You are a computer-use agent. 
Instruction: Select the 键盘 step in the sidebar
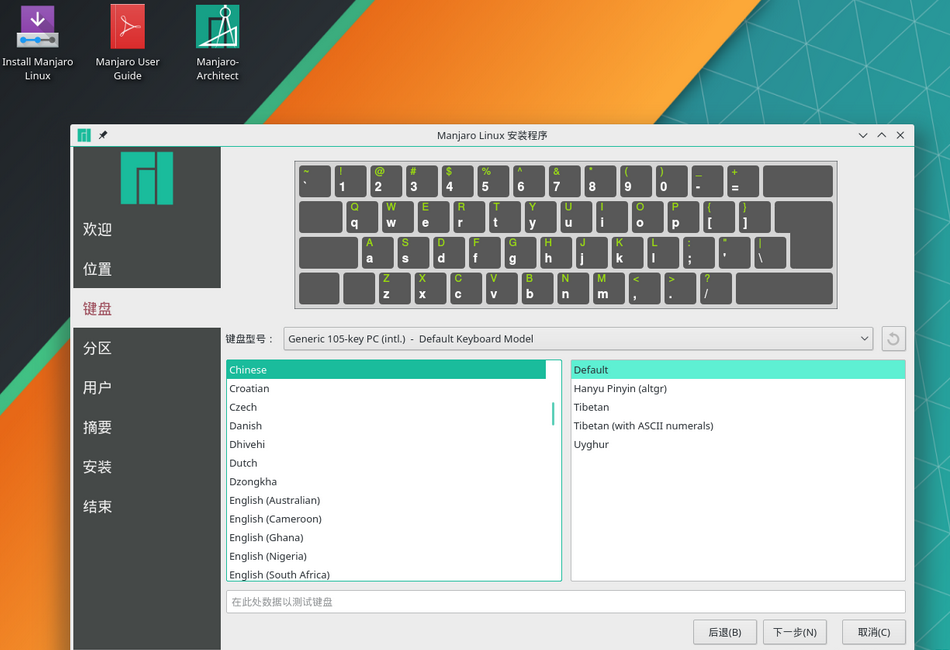tap(147, 308)
